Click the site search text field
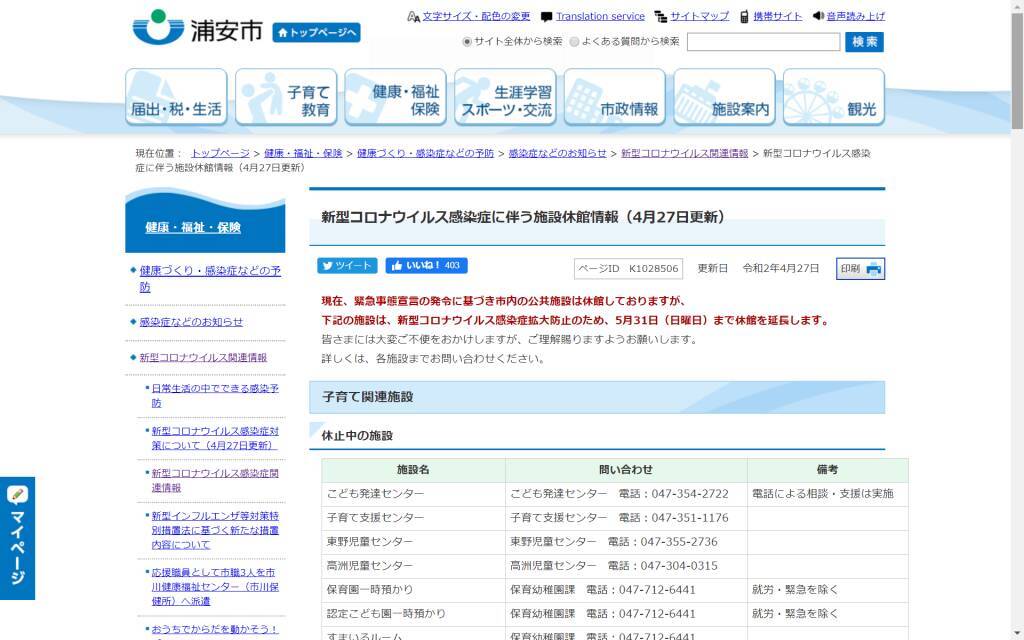Screen dimensions: 1024x640 [763, 42]
